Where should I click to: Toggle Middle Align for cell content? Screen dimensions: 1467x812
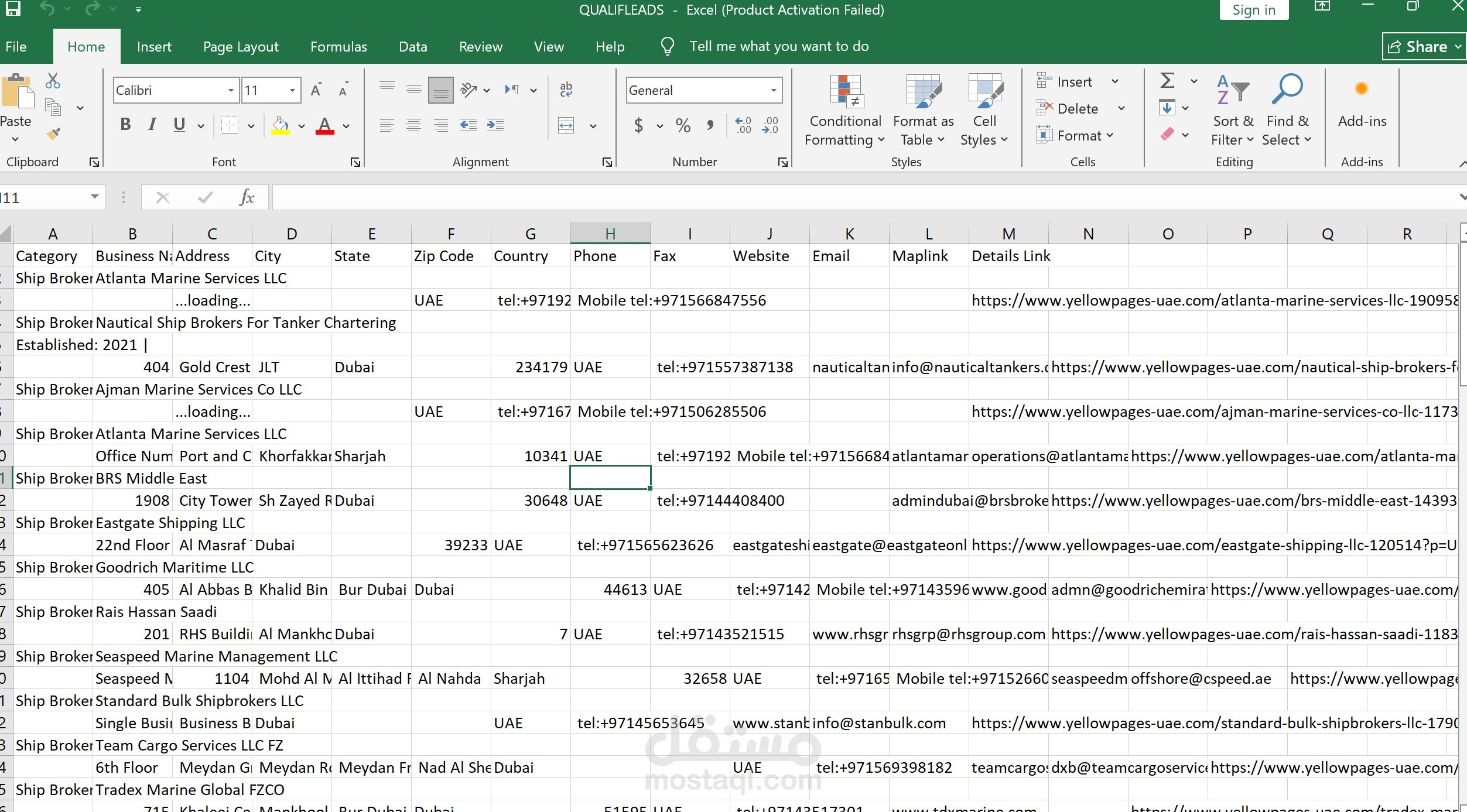[x=413, y=90]
